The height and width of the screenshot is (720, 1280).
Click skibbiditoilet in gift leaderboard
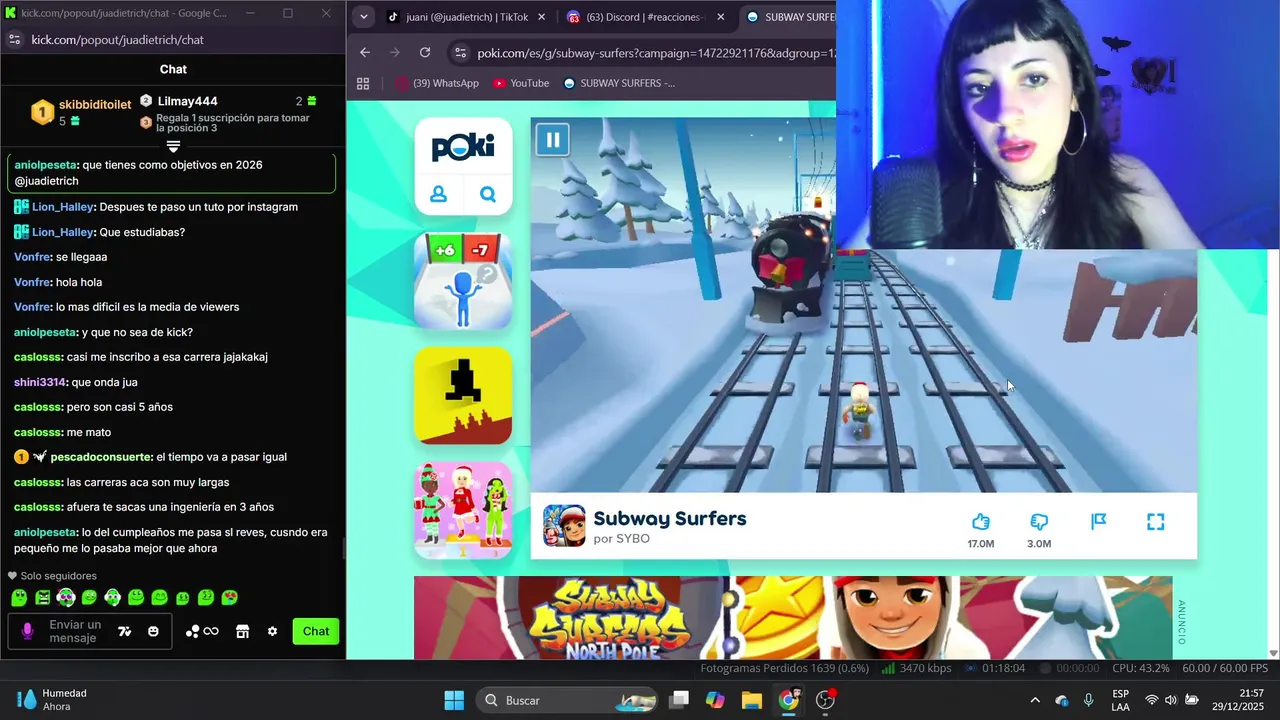(95, 104)
